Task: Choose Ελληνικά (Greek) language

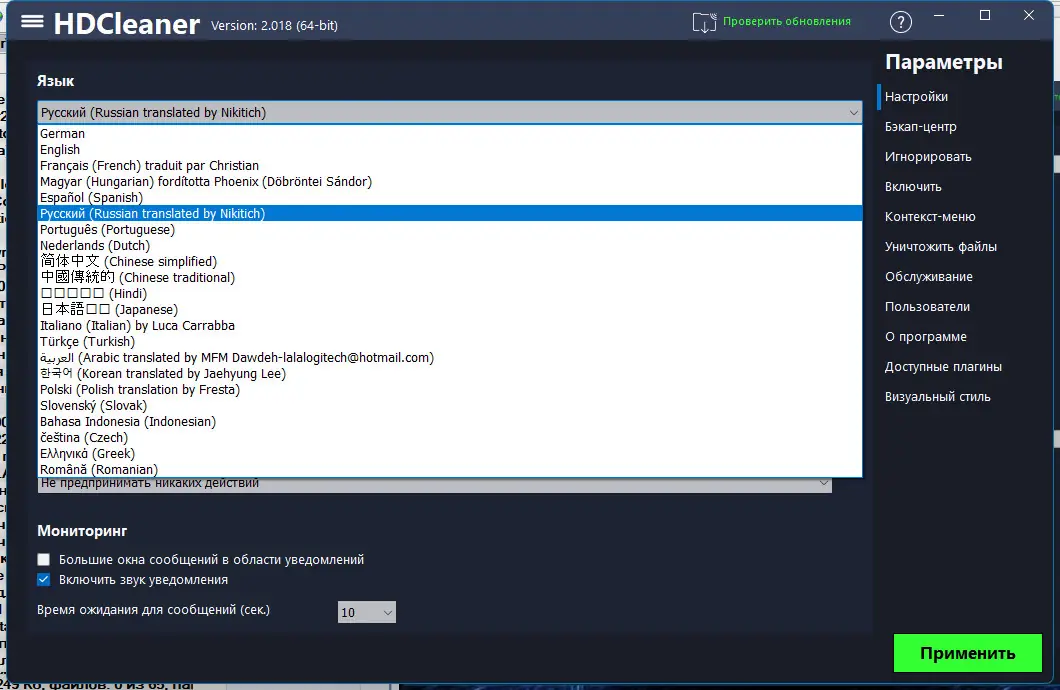Action: click(450, 453)
